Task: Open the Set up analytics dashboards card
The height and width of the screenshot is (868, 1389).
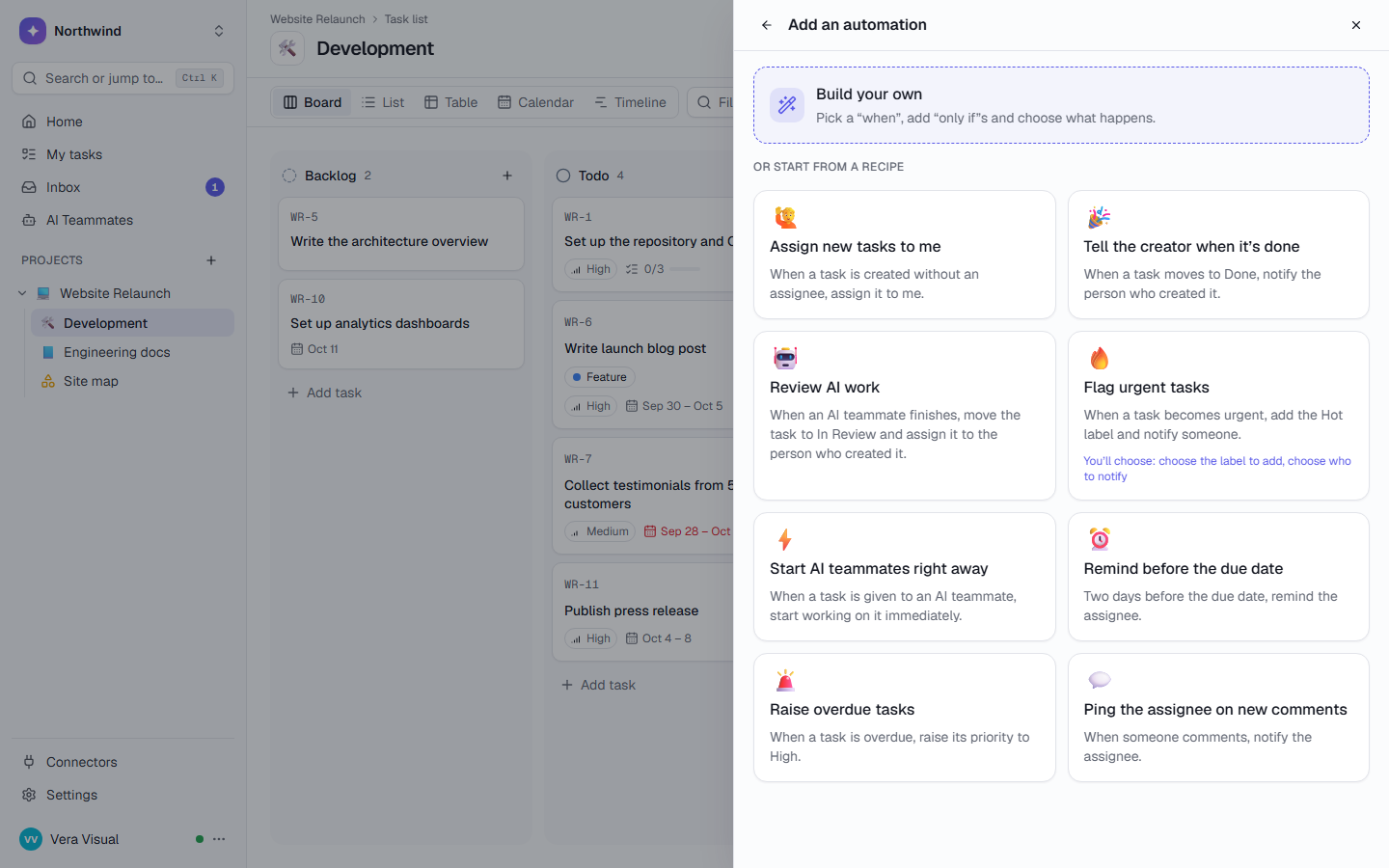Action: (x=401, y=324)
